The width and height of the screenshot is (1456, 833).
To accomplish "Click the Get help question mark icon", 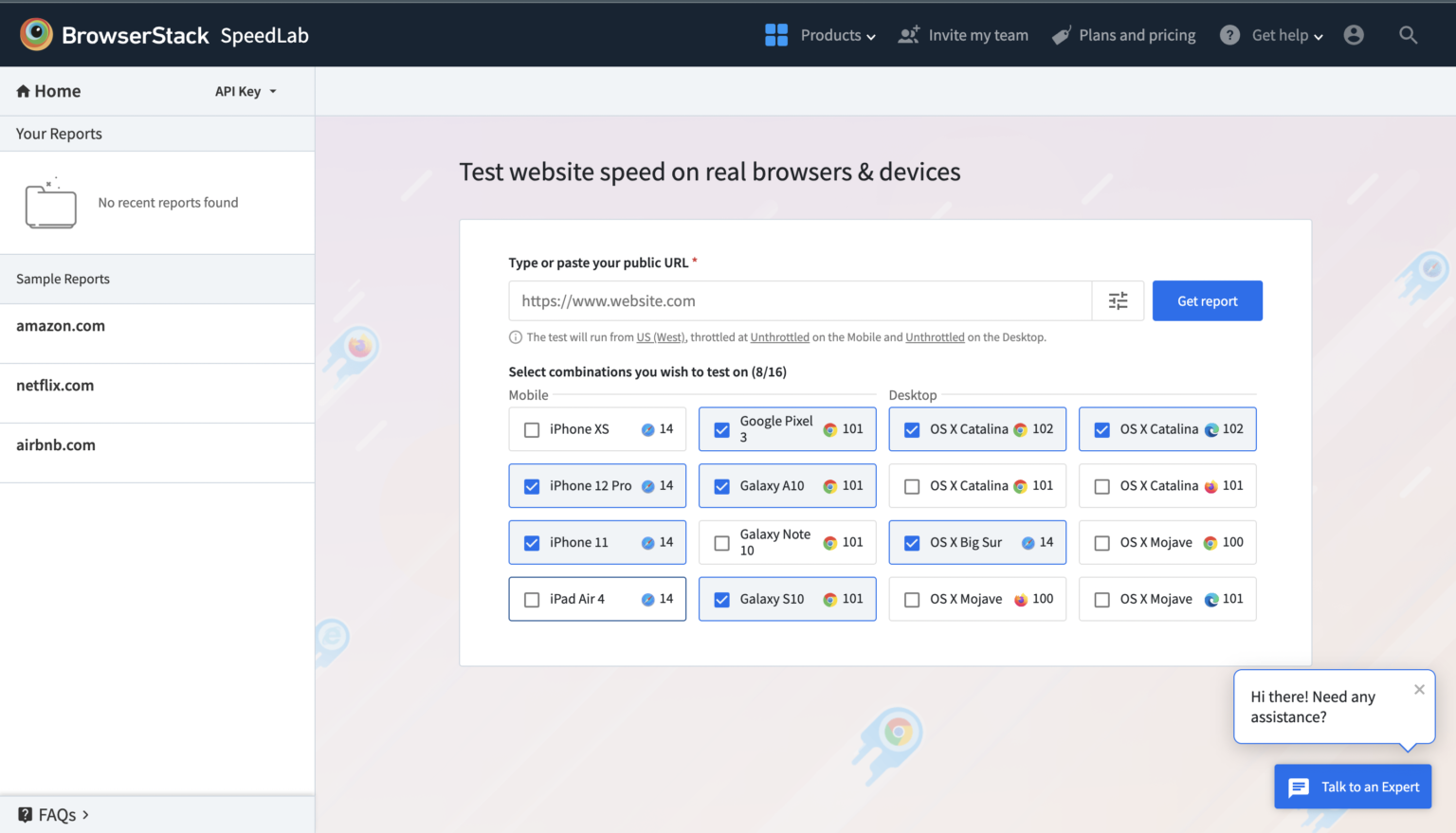I will (1229, 34).
